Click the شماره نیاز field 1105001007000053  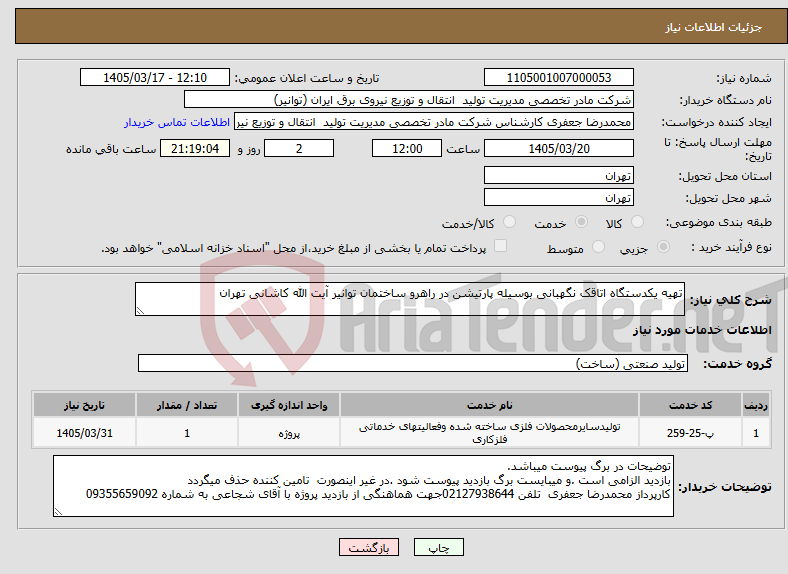tap(558, 78)
